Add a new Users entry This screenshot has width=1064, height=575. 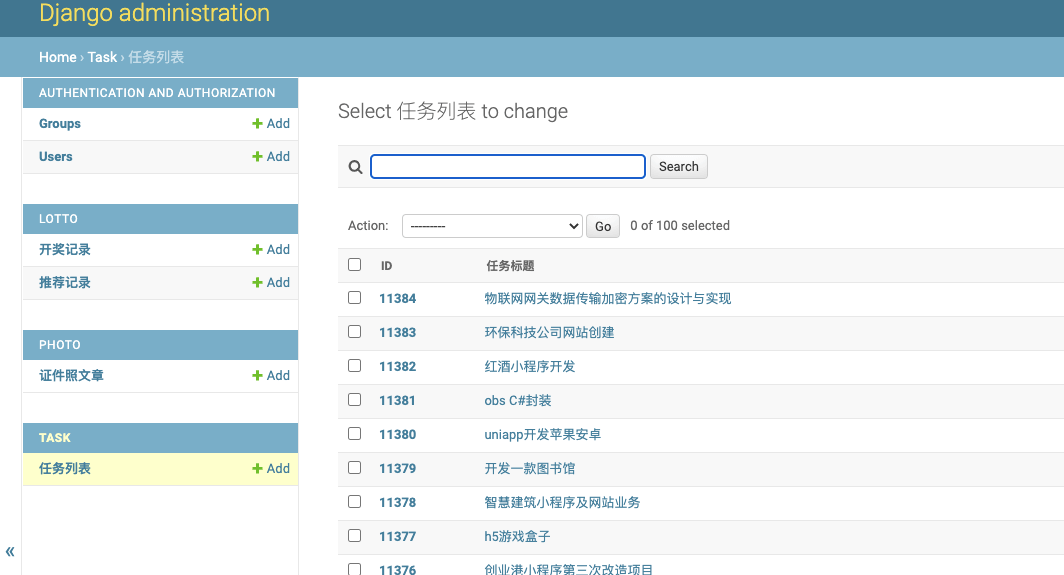click(271, 156)
